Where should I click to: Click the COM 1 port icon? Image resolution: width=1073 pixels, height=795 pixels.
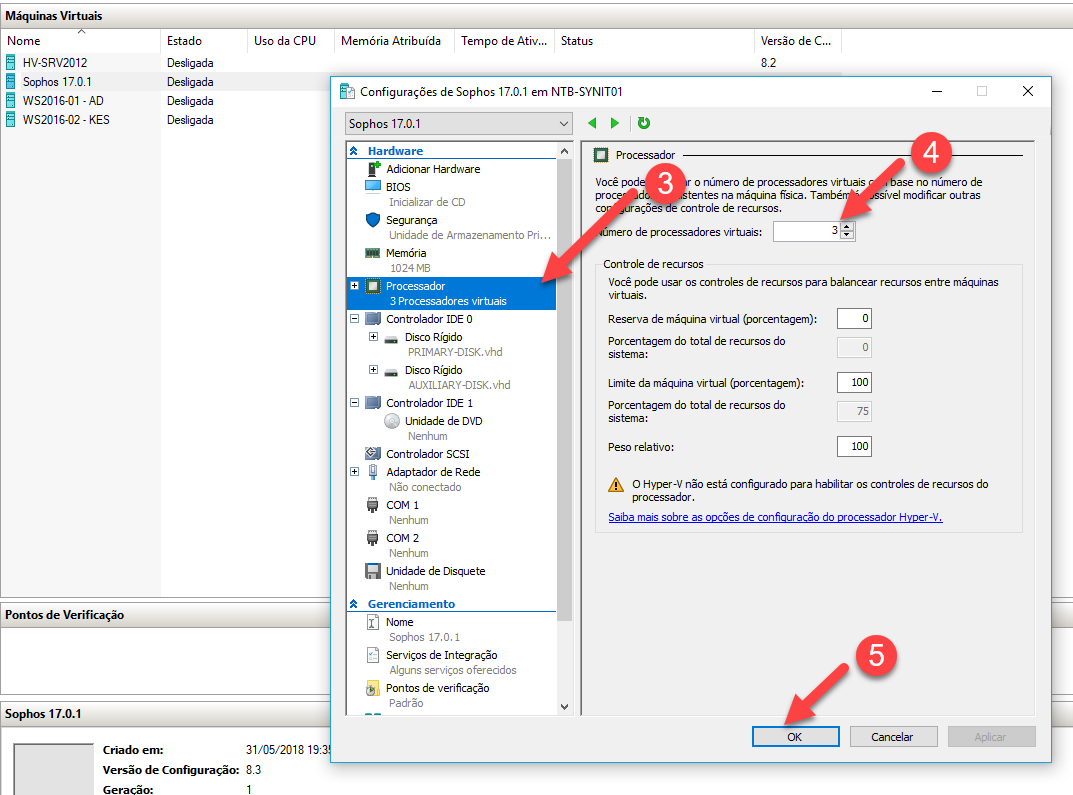372,505
